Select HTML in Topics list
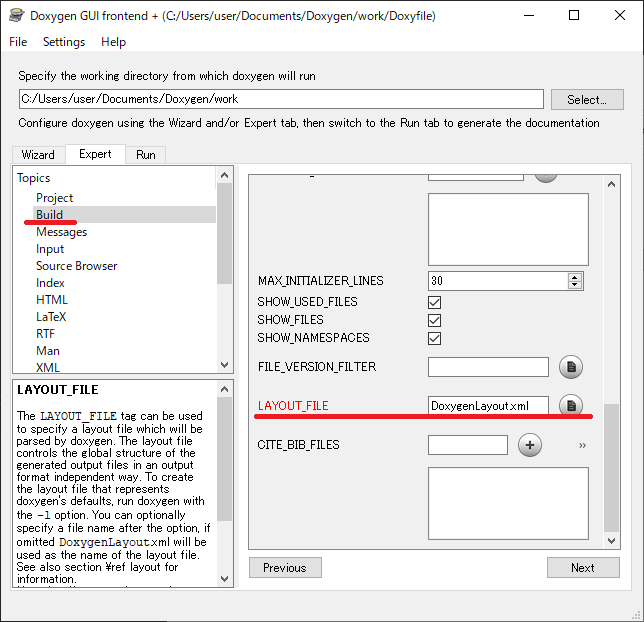 [52, 300]
